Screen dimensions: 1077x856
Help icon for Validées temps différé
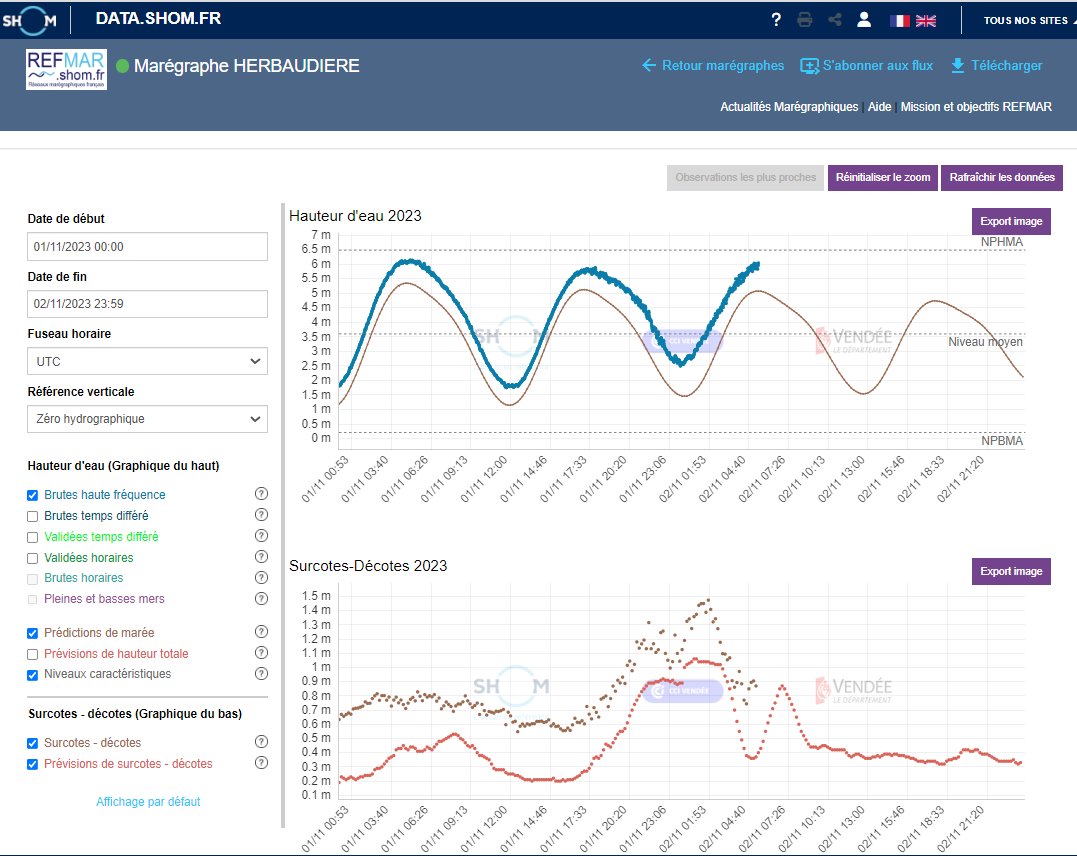click(x=261, y=536)
